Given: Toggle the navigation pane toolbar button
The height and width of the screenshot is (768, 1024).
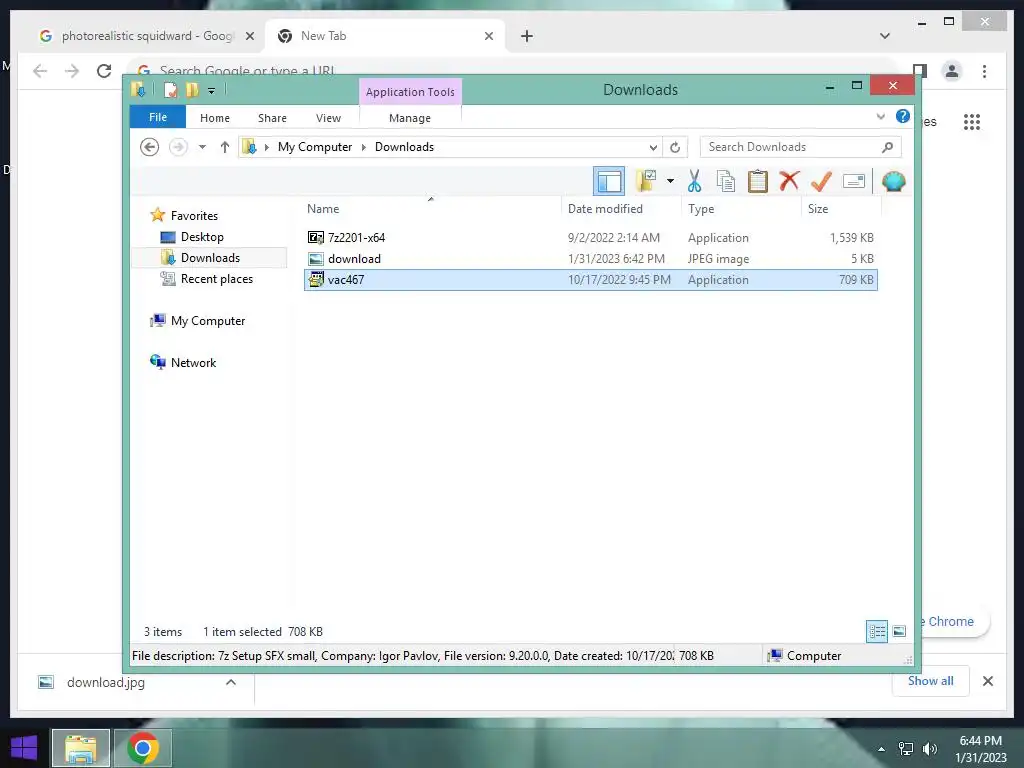Looking at the screenshot, I should [x=609, y=181].
